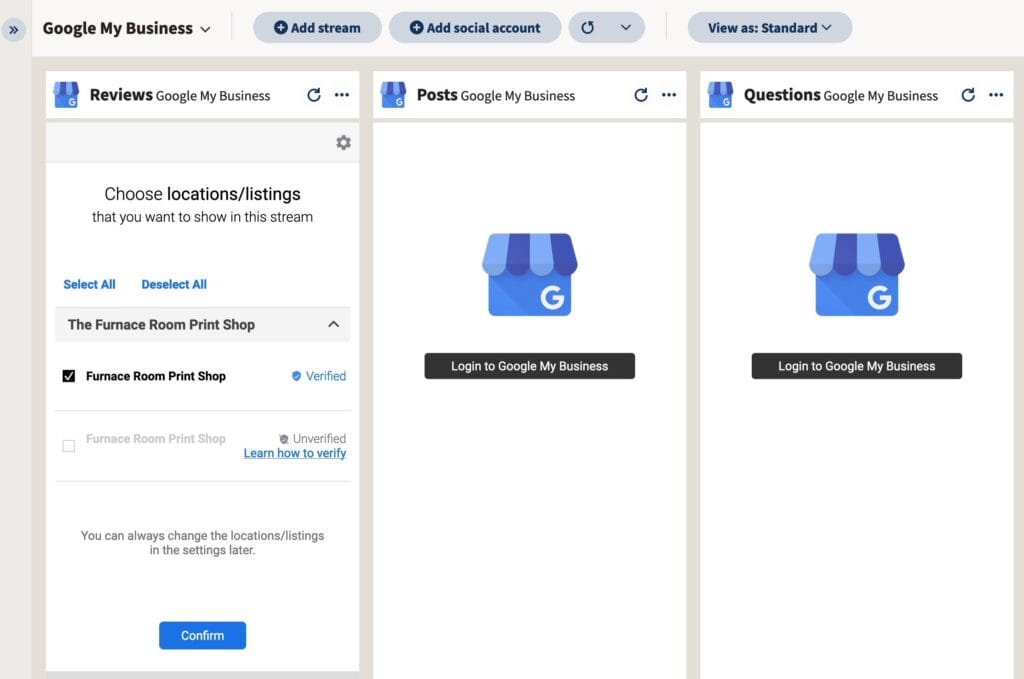Click Login to Google My Business in Questions
1024x679 pixels.
(x=857, y=366)
